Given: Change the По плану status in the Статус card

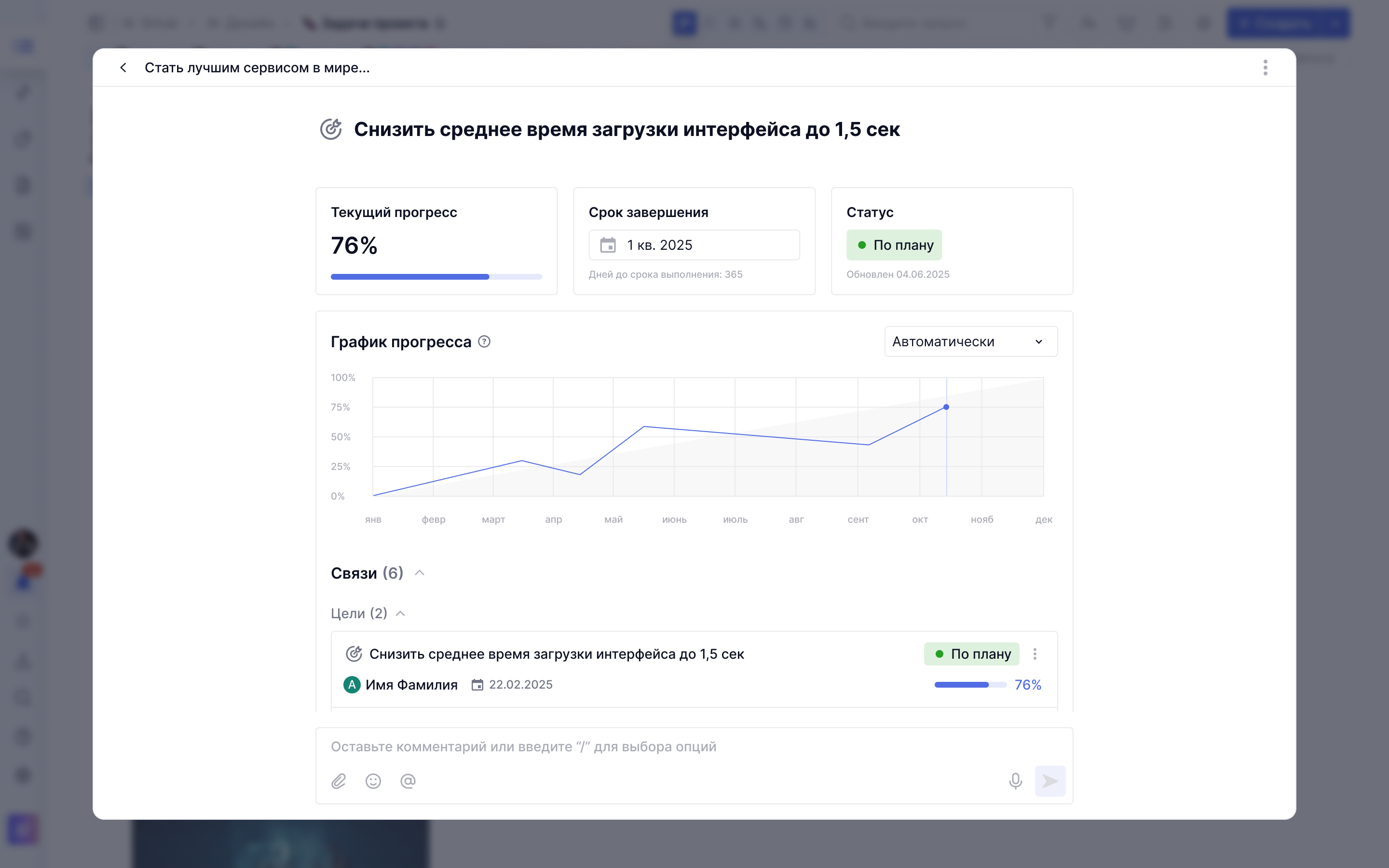Looking at the screenshot, I should (x=894, y=245).
